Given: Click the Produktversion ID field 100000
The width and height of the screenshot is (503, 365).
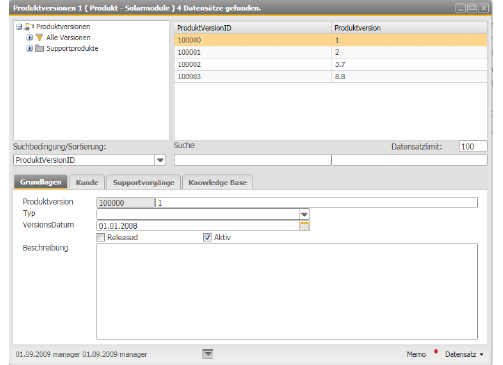Looking at the screenshot, I should point(126,203).
